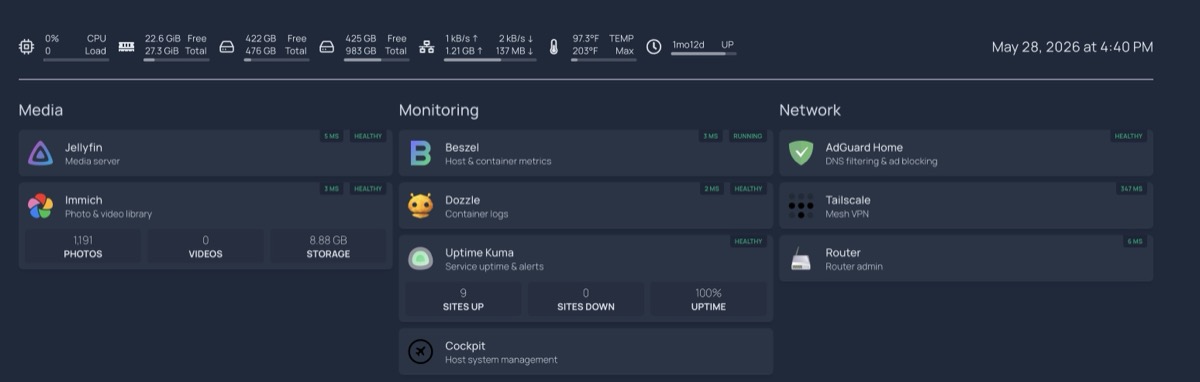
Task: Collapse the Monitoring group header
Action: 439,110
